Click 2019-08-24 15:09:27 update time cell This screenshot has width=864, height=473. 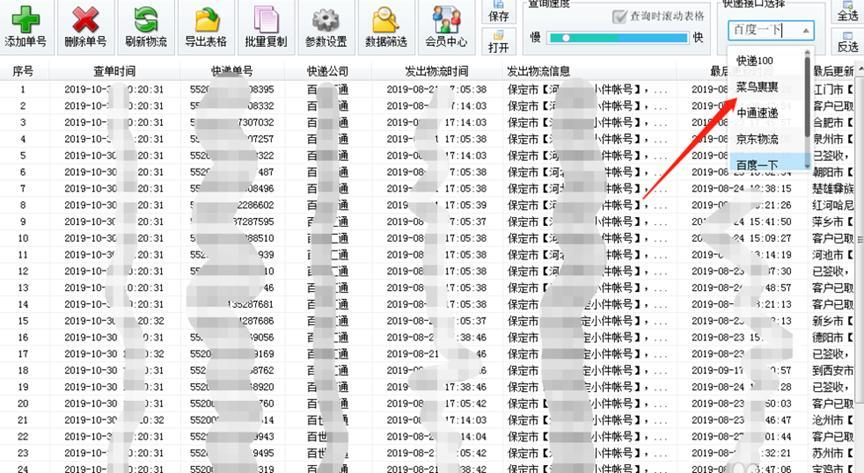741,238
